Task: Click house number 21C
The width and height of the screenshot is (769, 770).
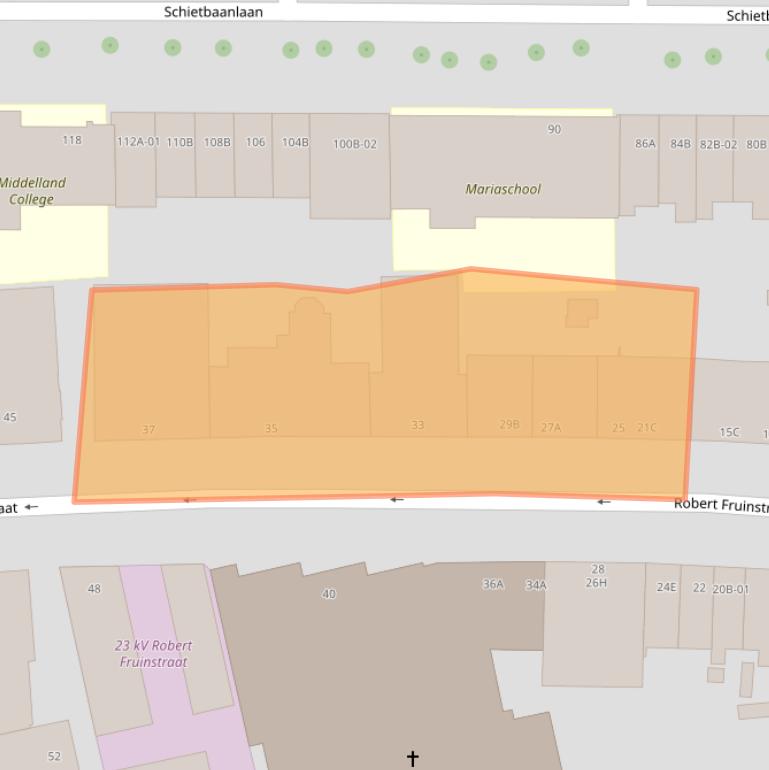Action: point(646,428)
